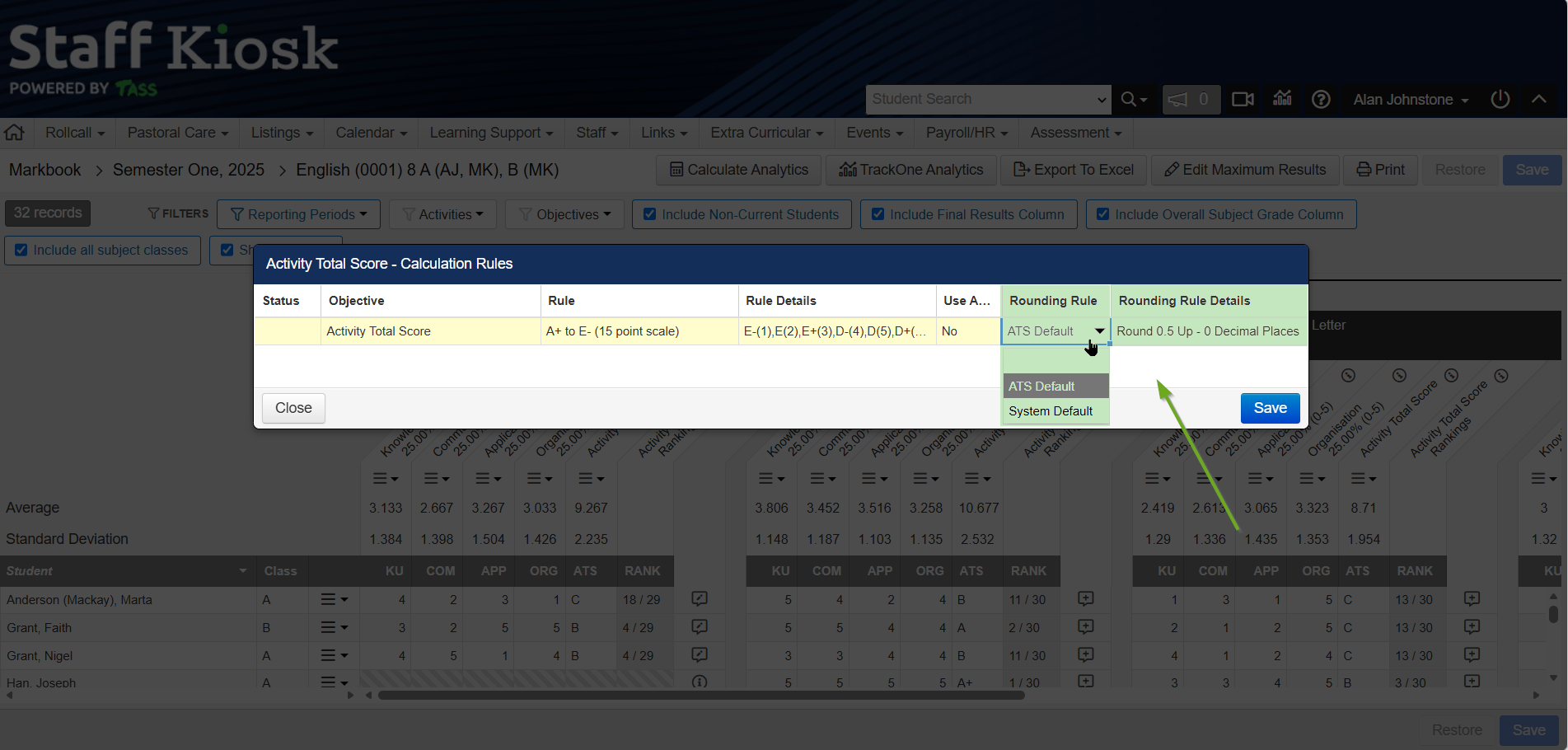Click the power logout icon
Image resolution: width=1568 pixels, height=750 pixels.
pyautogui.click(x=1500, y=99)
